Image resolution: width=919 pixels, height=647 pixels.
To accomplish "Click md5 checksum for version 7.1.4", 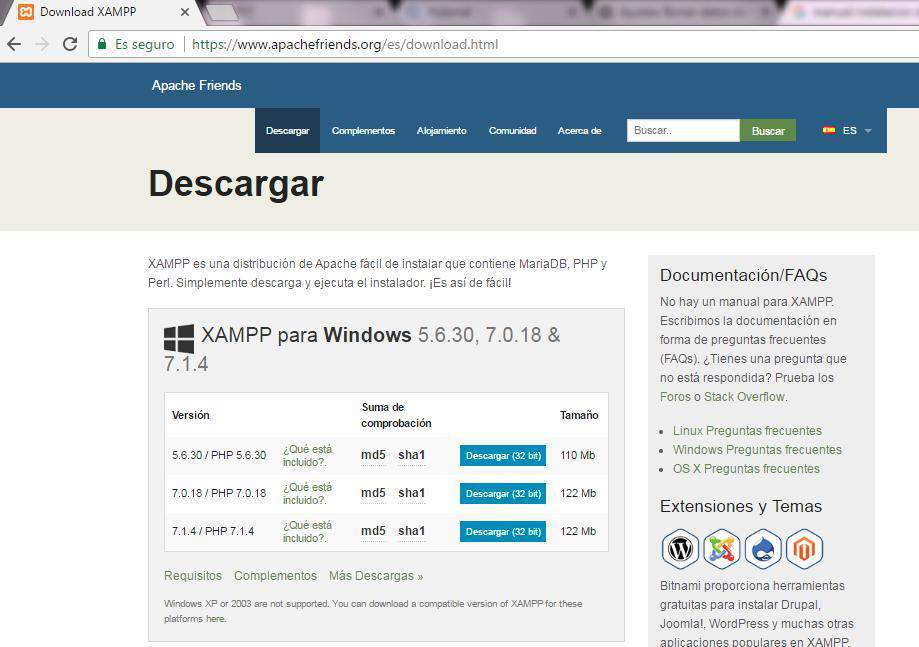I will pyautogui.click(x=373, y=532).
